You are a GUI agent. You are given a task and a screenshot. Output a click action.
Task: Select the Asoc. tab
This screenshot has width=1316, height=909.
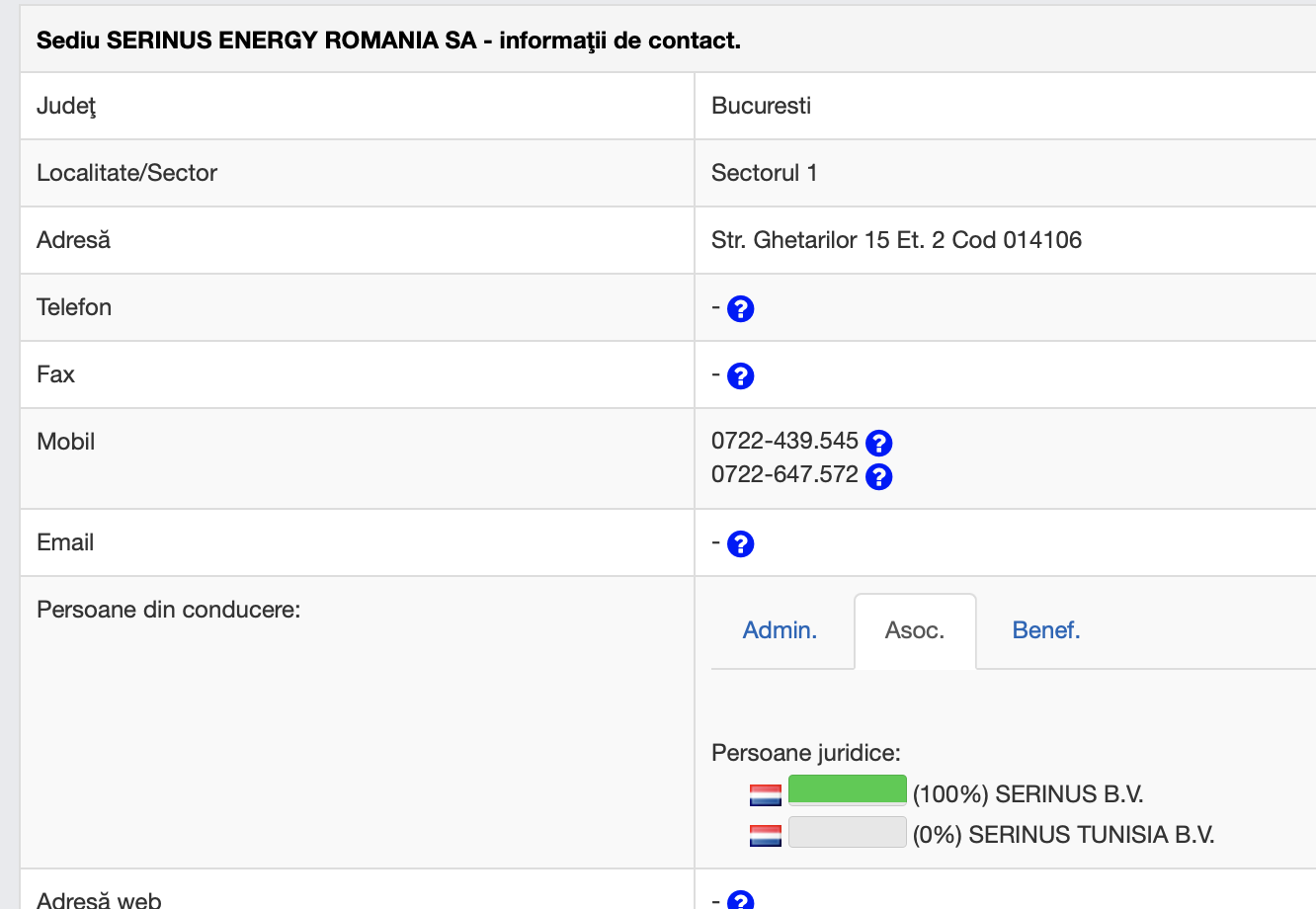[915, 630]
